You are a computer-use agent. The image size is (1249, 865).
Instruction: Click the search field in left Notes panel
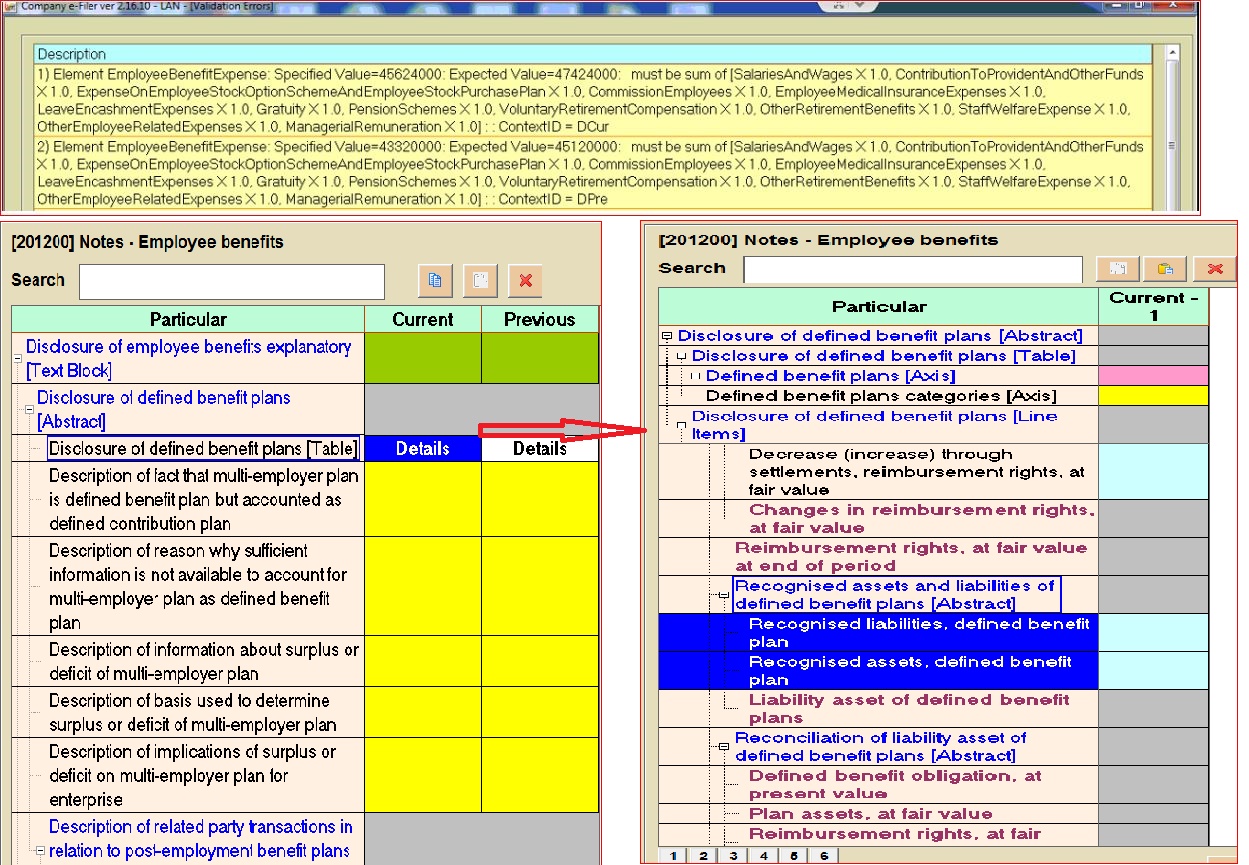[232, 282]
